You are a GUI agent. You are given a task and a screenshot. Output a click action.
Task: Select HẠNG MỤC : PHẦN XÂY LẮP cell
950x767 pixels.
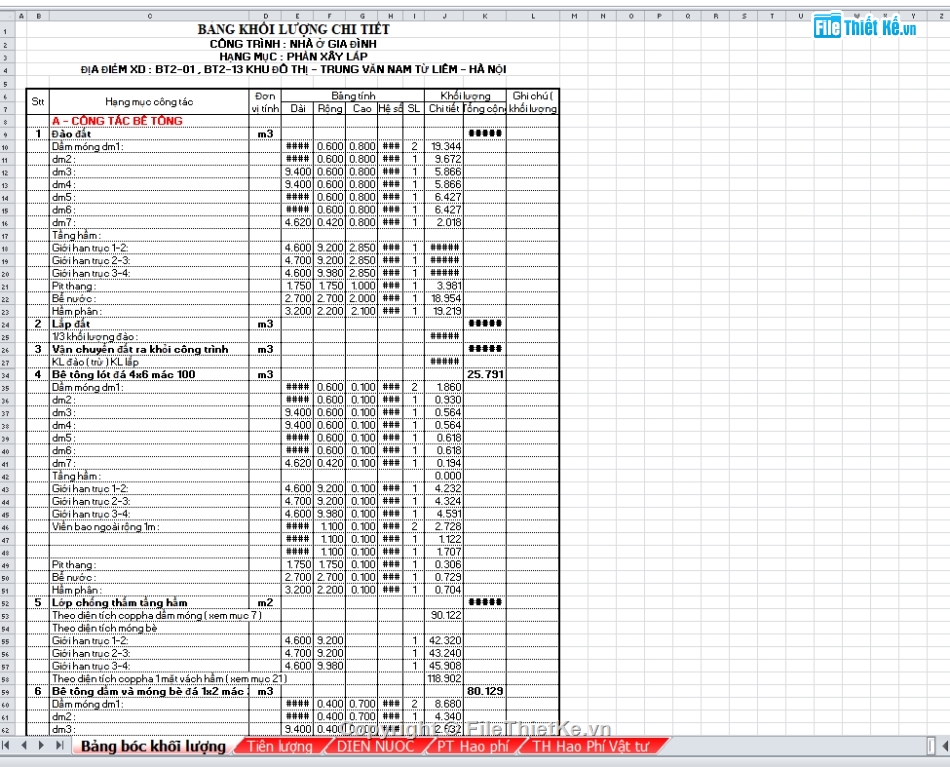click(293, 56)
